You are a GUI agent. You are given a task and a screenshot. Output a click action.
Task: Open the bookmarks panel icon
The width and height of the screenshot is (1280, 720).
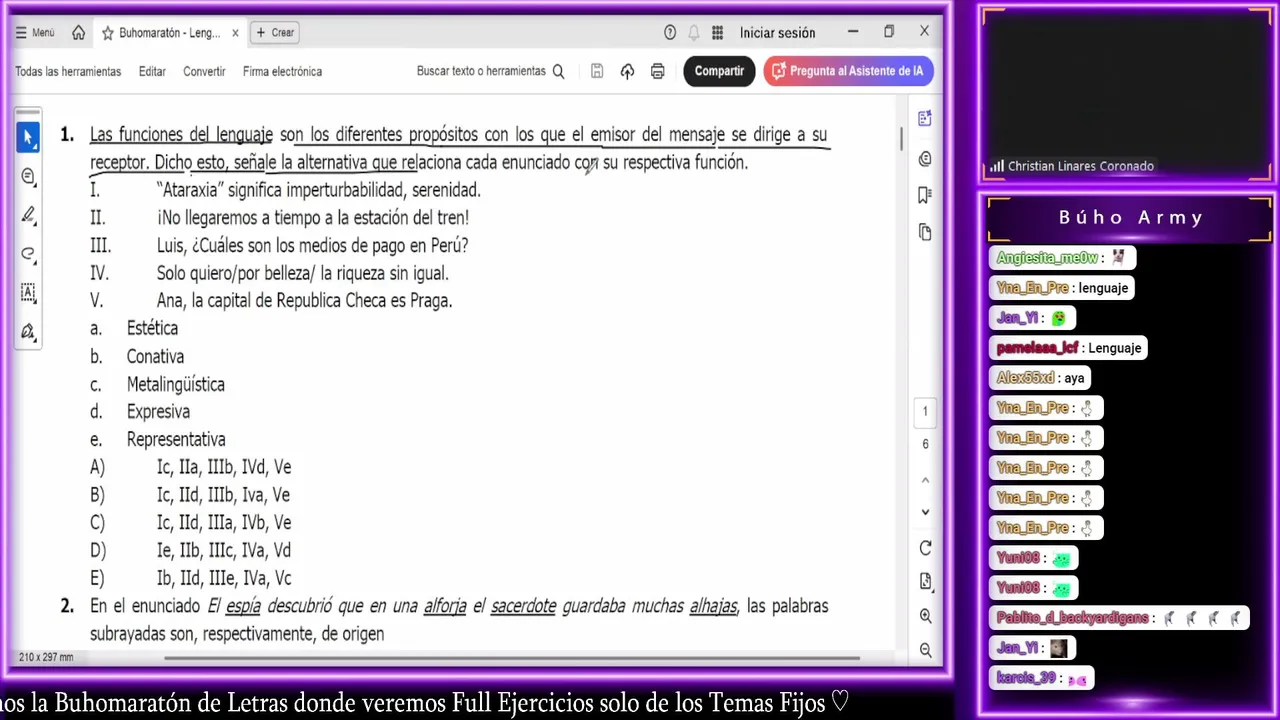(x=925, y=195)
